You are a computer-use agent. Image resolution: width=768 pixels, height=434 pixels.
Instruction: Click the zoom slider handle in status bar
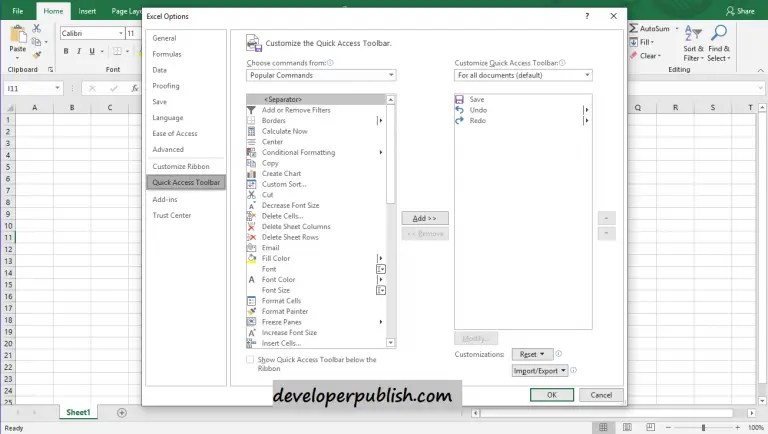pos(703,428)
